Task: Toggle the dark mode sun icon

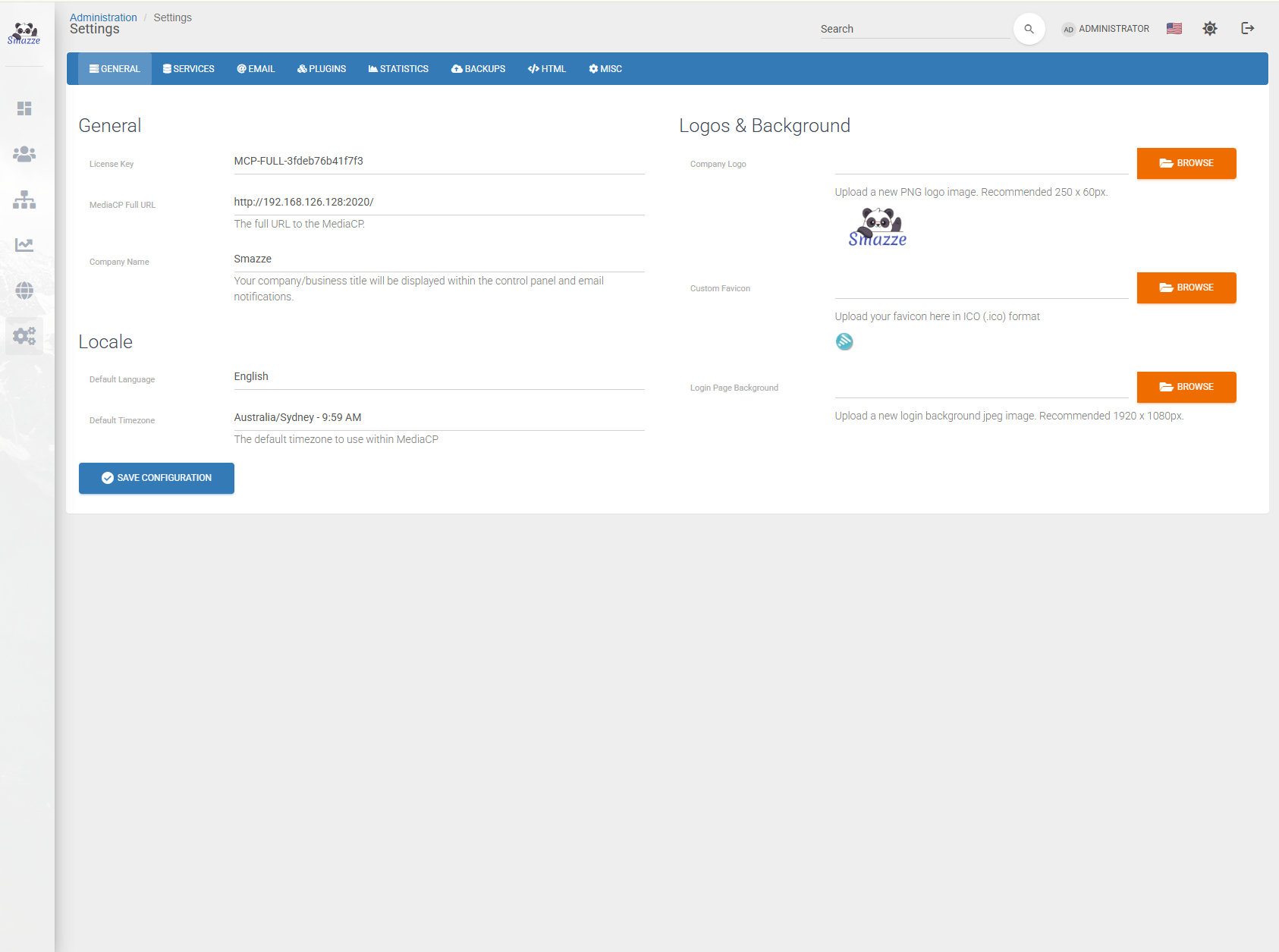Action: click(x=1209, y=29)
